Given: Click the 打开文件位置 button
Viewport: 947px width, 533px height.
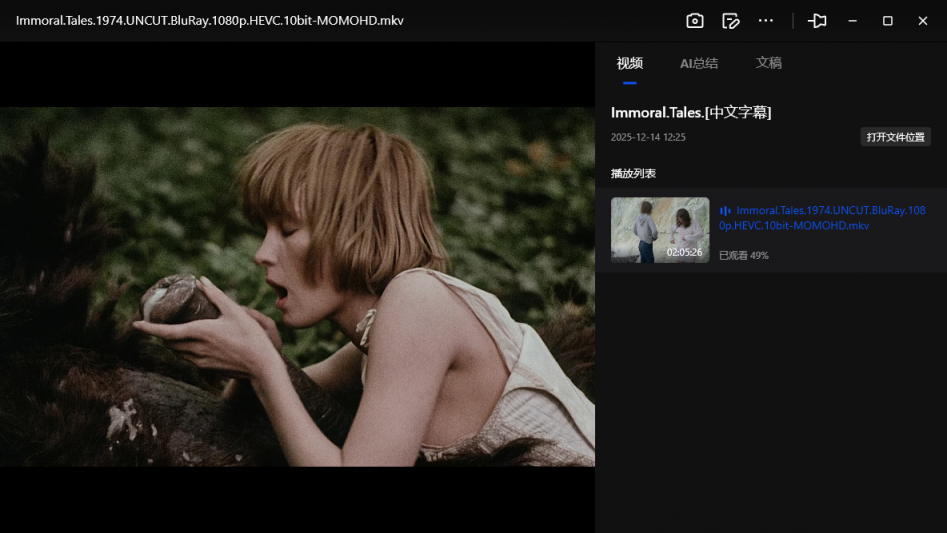Looking at the screenshot, I should pyautogui.click(x=895, y=137).
